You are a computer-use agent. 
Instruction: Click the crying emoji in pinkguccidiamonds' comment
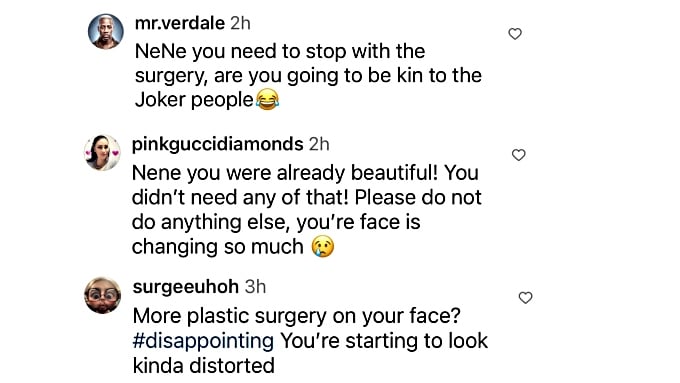[323, 247]
